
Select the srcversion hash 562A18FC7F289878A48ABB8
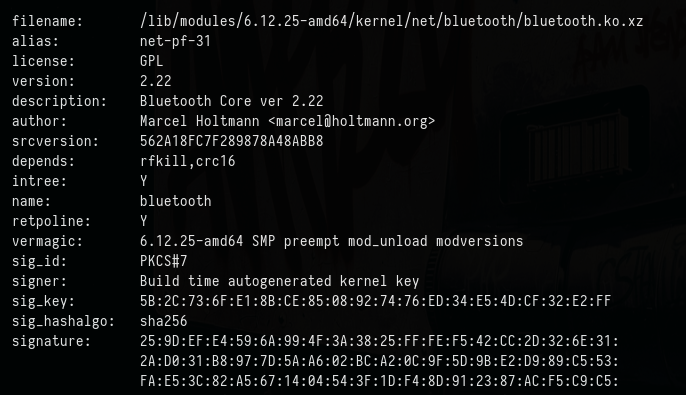(x=231, y=141)
